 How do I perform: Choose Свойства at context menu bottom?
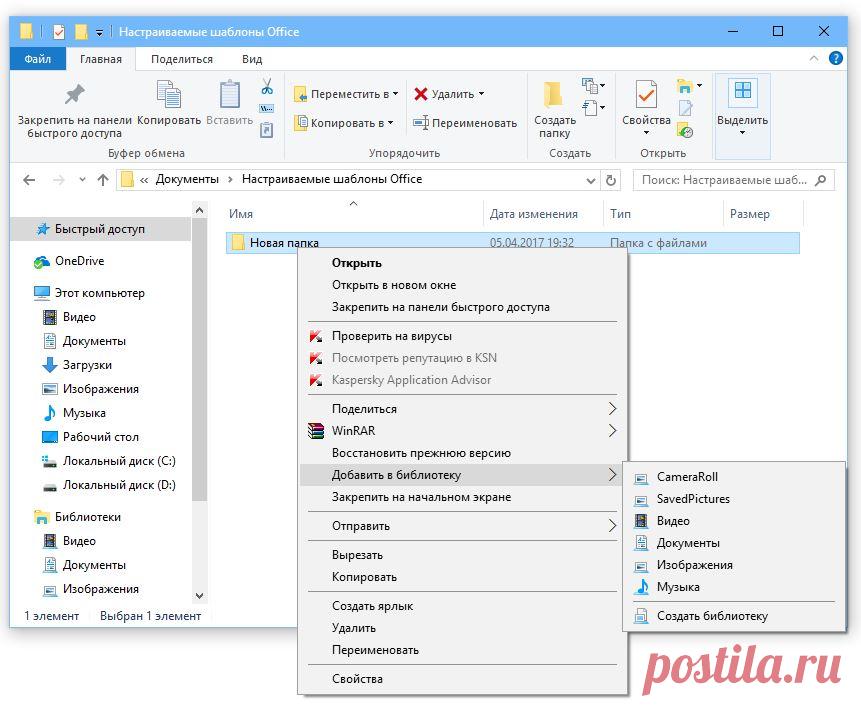click(x=463, y=679)
